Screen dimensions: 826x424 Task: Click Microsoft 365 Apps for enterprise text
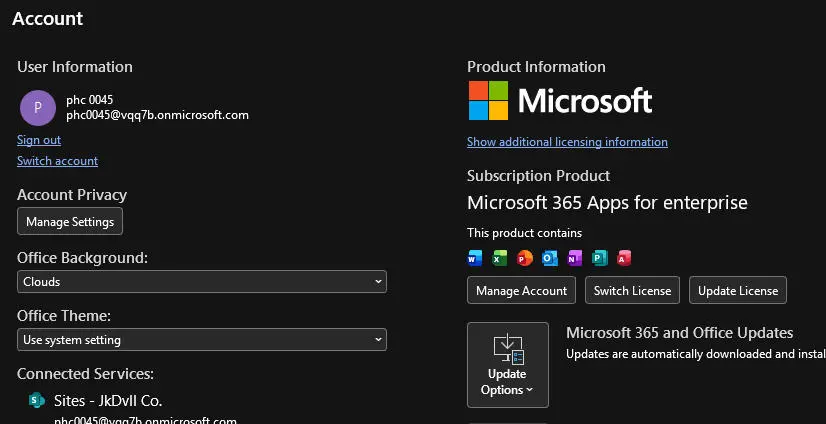pyautogui.click(x=607, y=203)
